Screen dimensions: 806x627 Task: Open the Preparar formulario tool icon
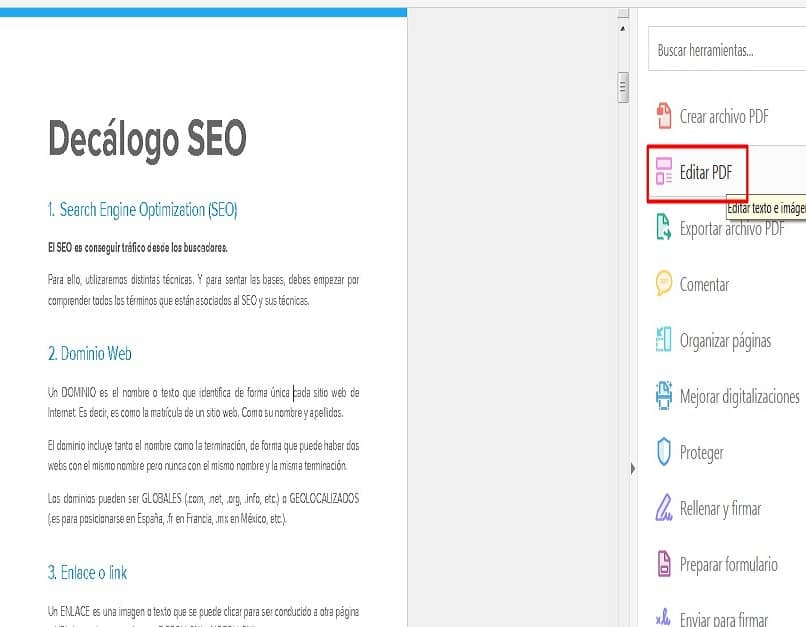point(664,564)
